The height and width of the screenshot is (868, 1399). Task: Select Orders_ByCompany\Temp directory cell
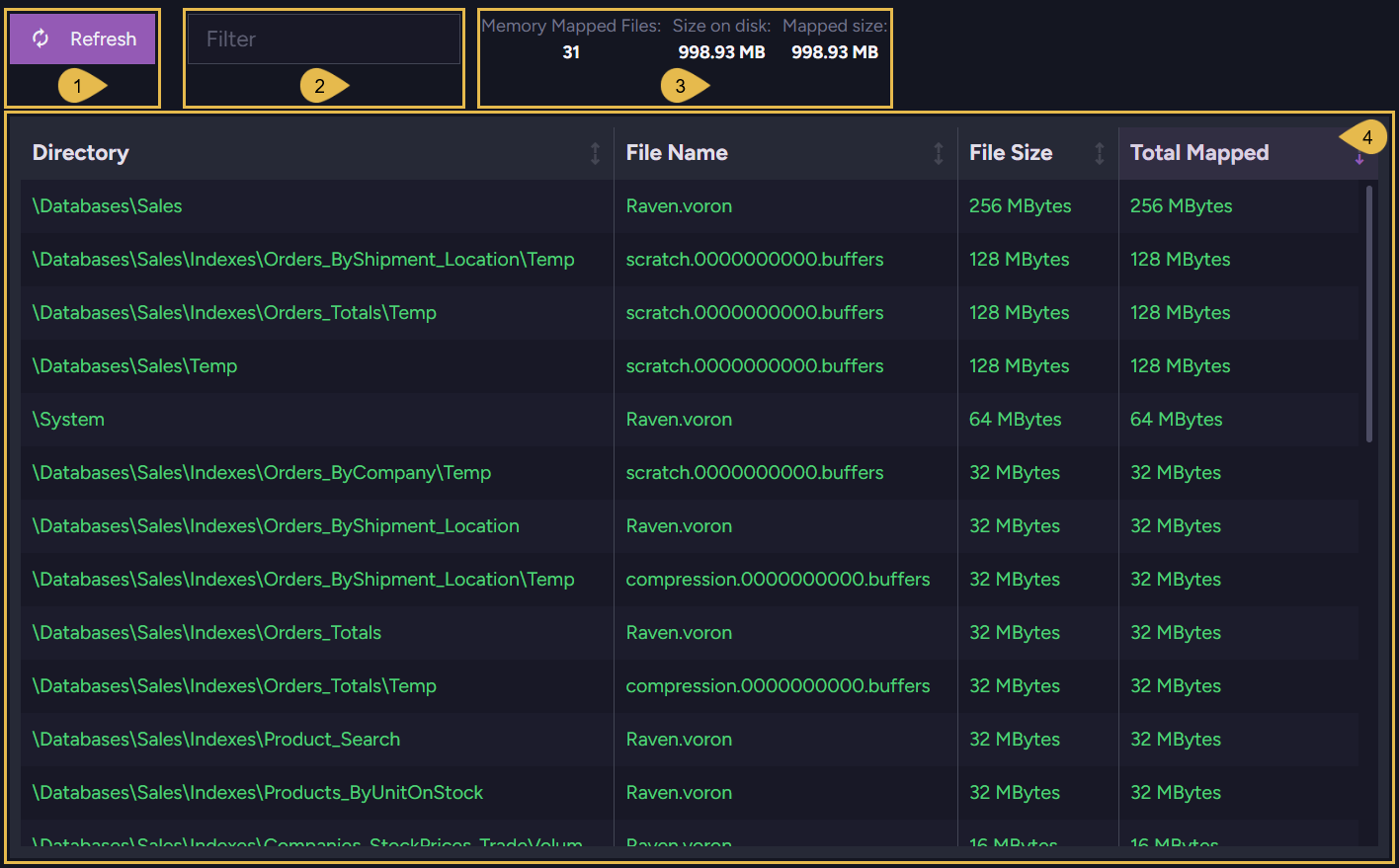(x=317, y=473)
